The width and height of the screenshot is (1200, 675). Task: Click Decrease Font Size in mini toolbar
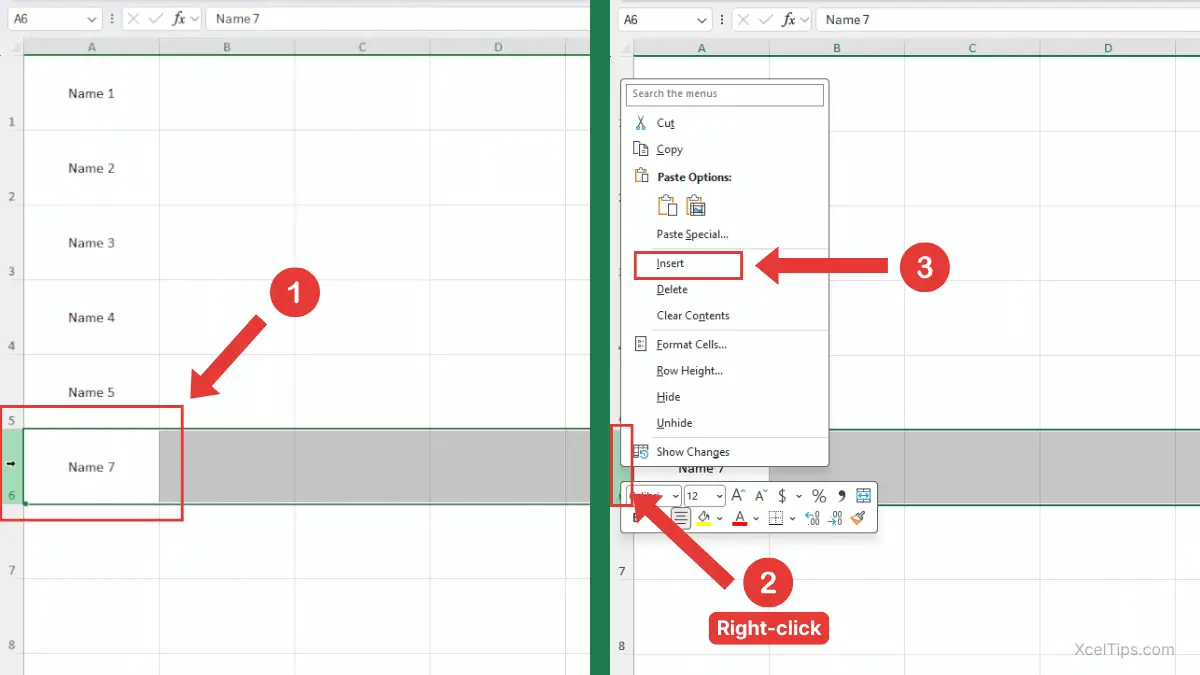761,496
